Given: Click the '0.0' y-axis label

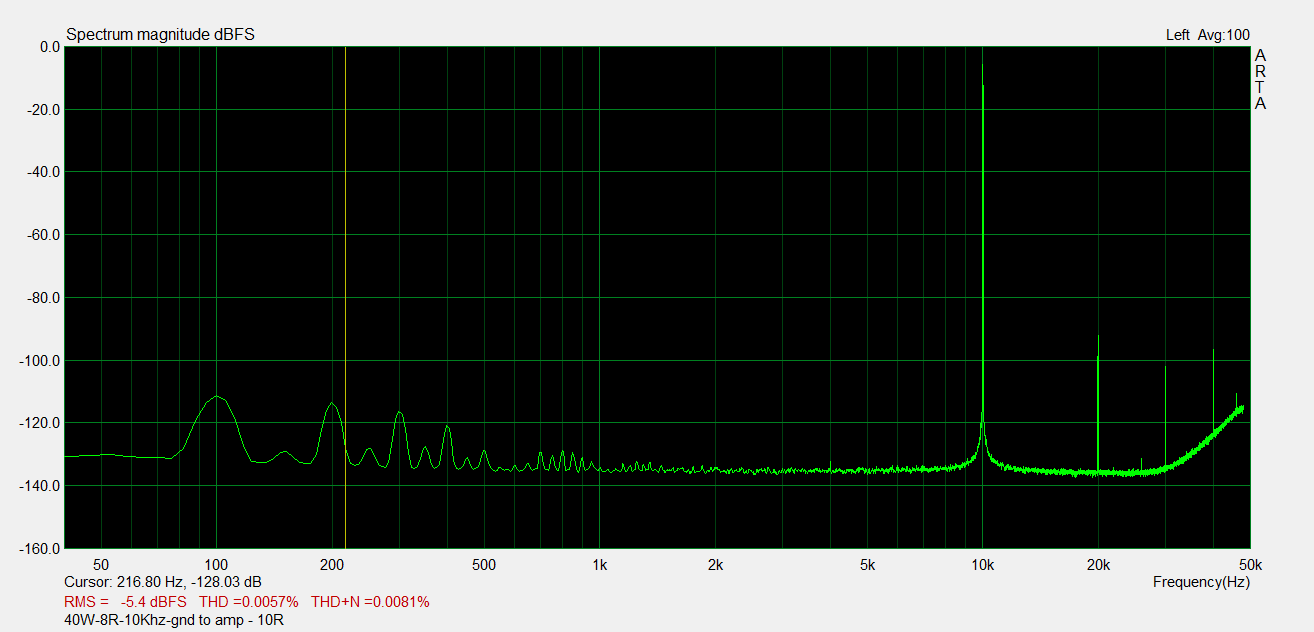Looking at the screenshot, I should click(x=50, y=46).
